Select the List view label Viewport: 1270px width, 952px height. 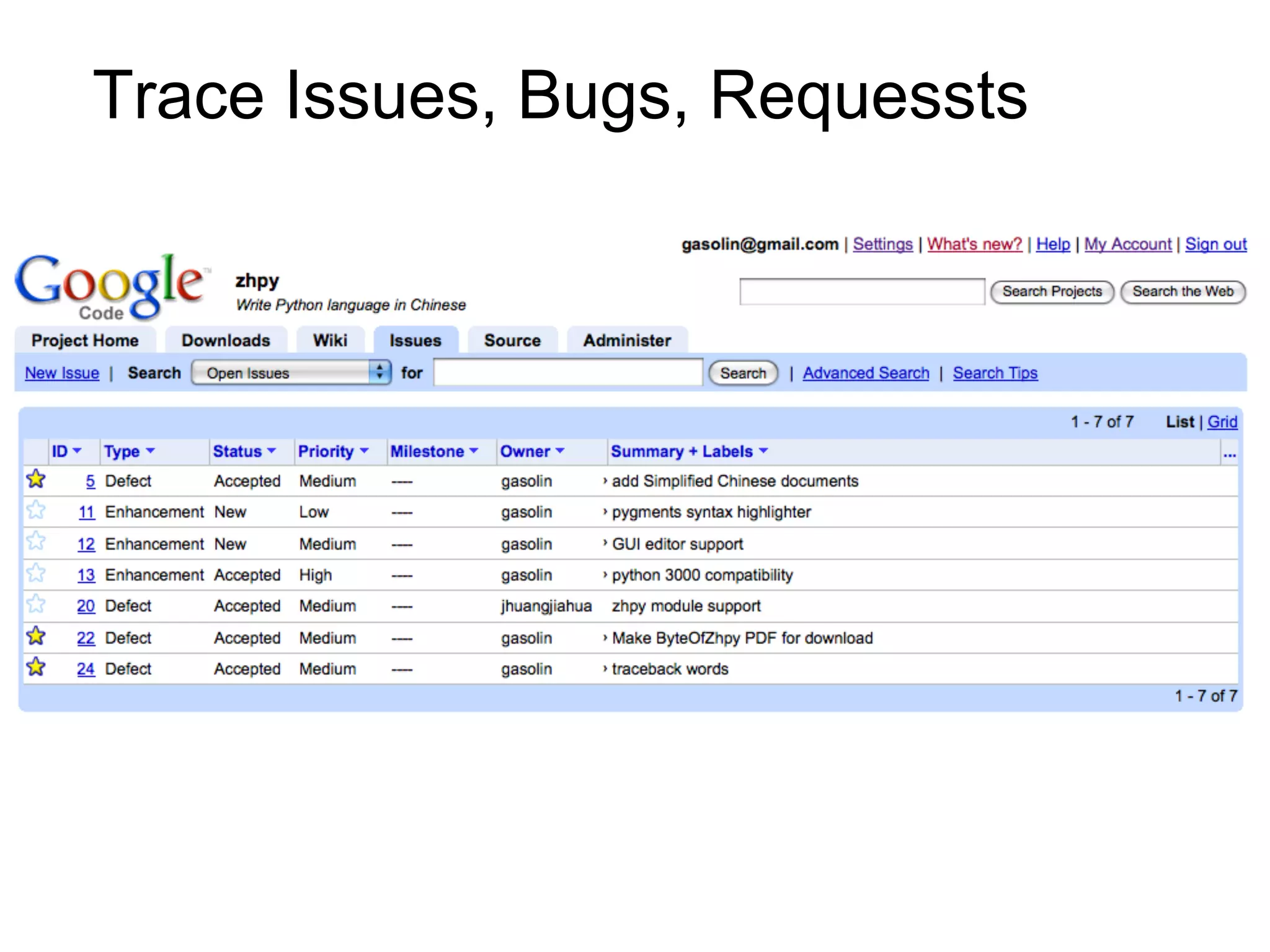[1179, 422]
